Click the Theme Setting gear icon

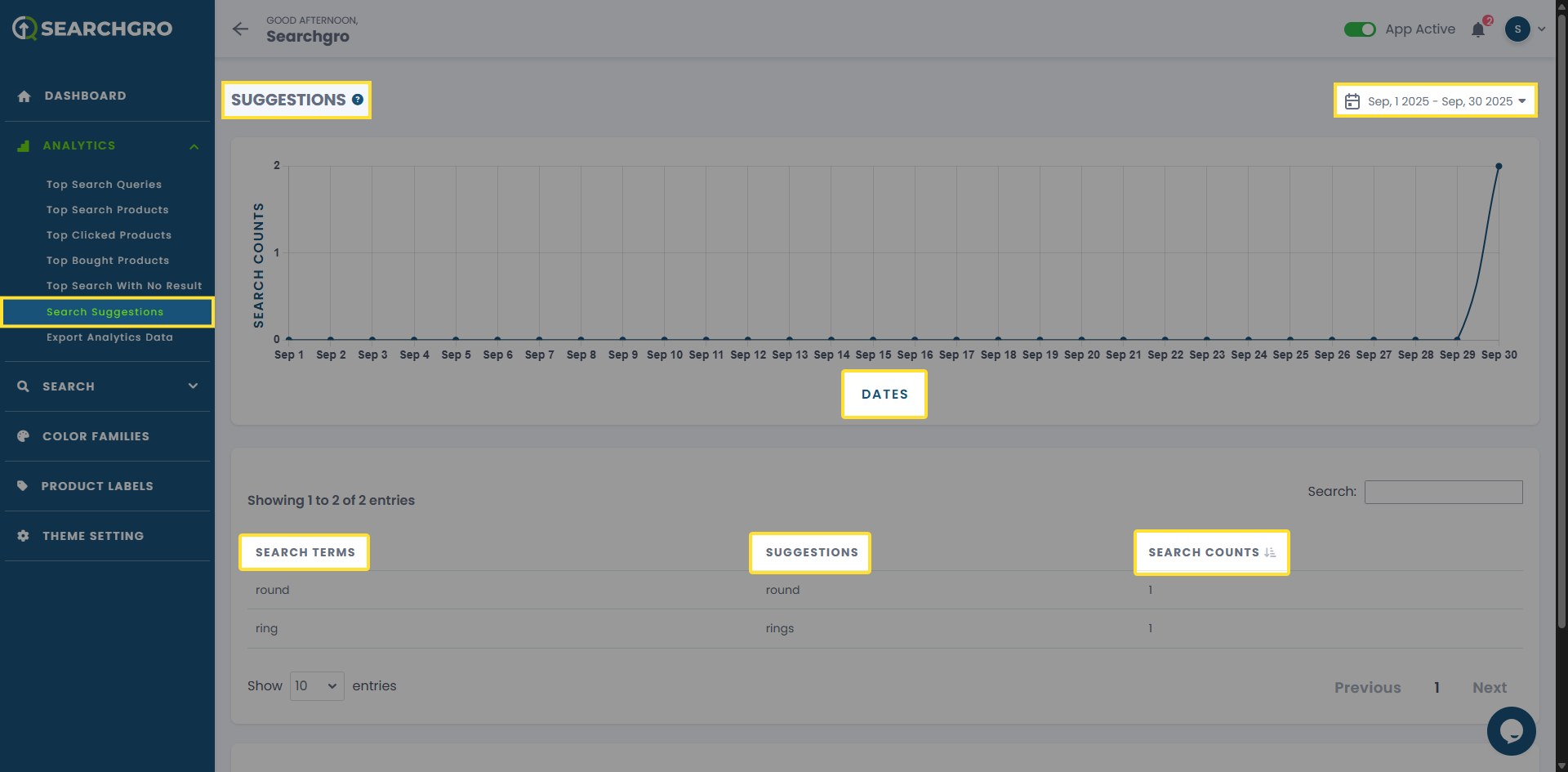tap(23, 536)
